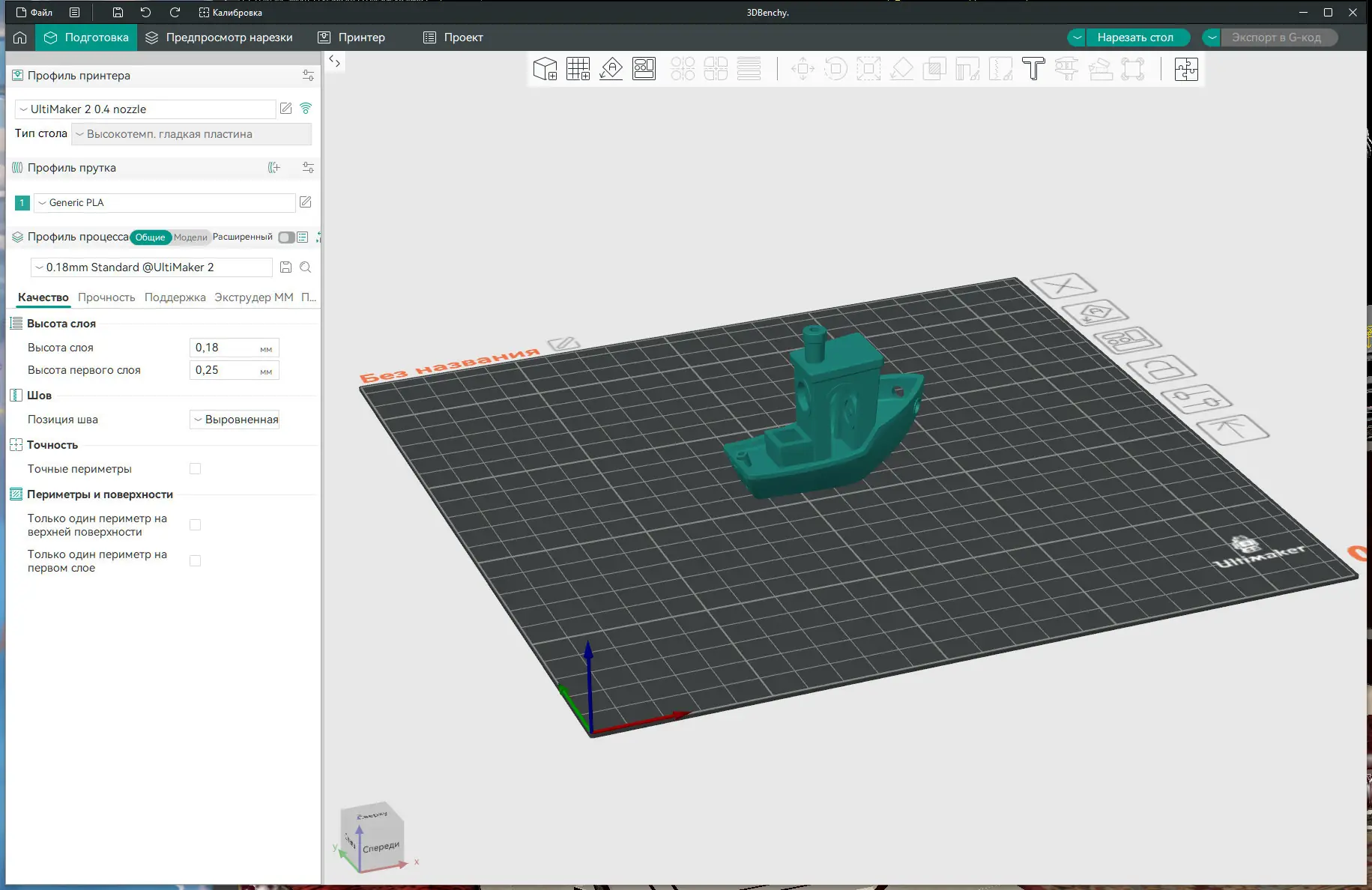Click the Add plate grid icon
The height and width of the screenshot is (890, 1372).
pyautogui.click(x=578, y=69)
